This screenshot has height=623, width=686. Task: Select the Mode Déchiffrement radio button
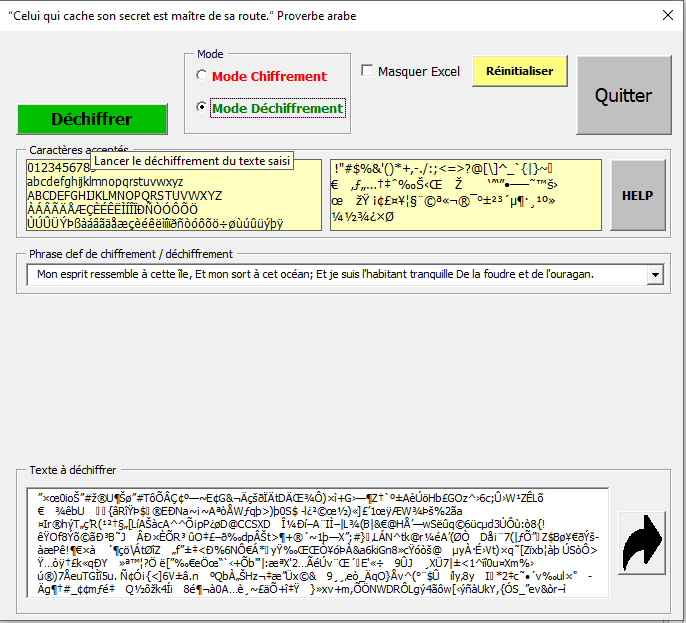point(203,108)
